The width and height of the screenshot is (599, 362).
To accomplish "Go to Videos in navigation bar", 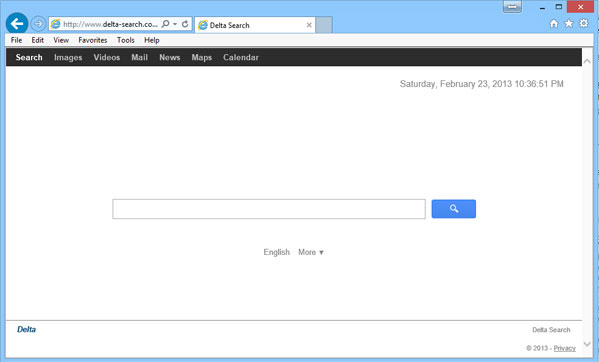I will coord(107,57).
